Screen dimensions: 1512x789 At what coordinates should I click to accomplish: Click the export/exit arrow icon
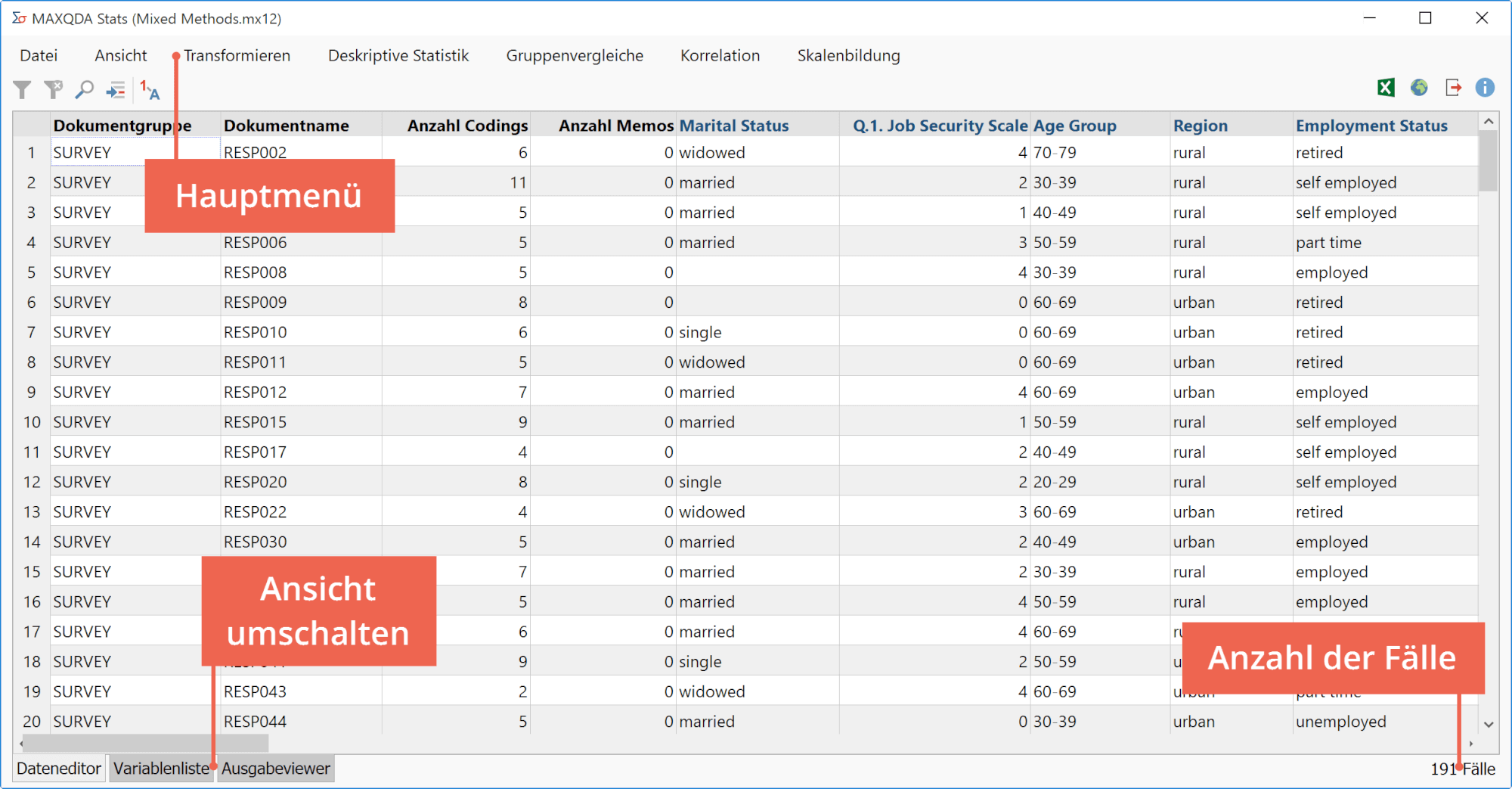1453,88
